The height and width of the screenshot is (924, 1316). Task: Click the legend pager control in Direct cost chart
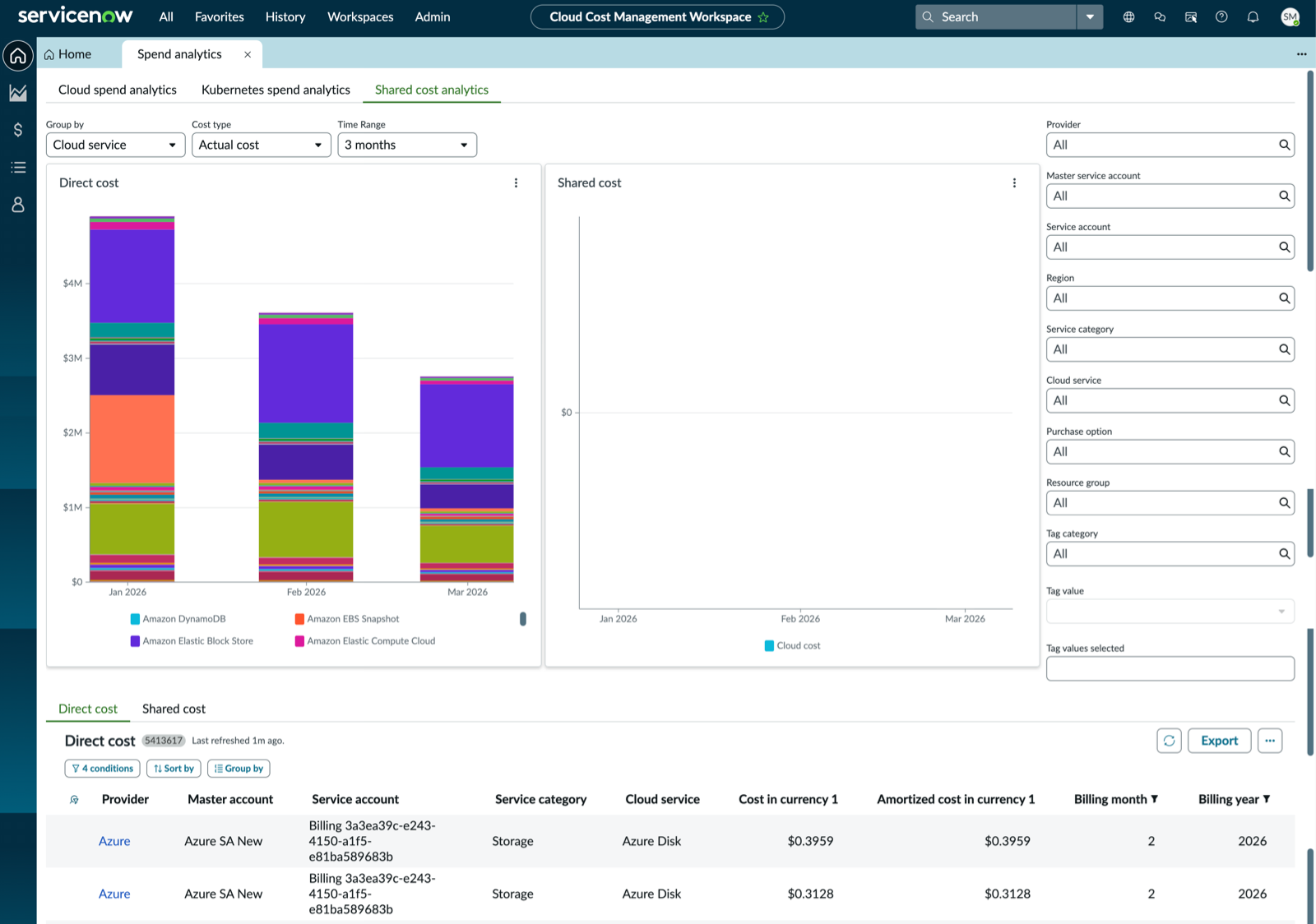click(x=523, y=619)
